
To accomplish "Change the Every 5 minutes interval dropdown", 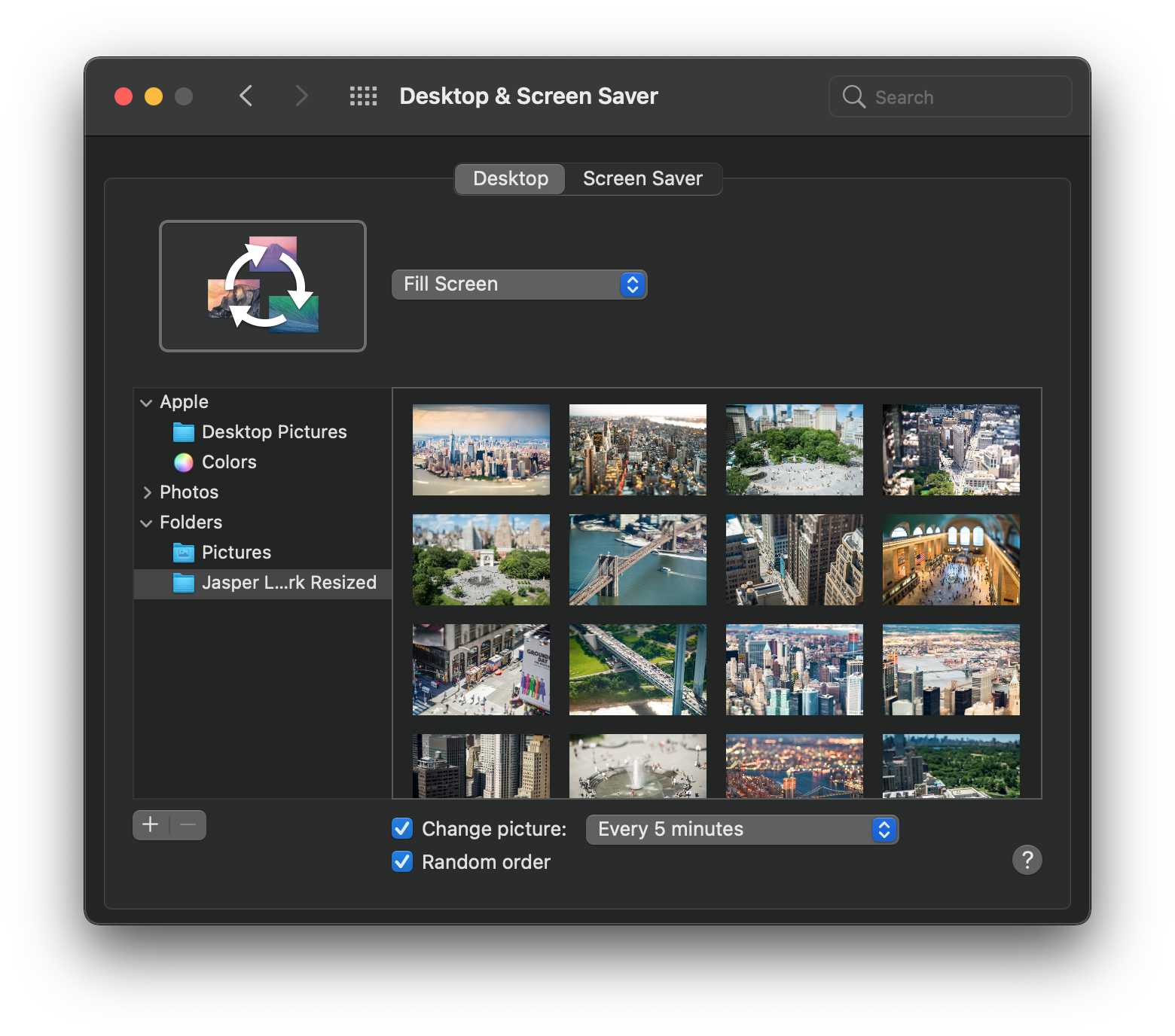I will pyautogui.click(x=741, y=829).
